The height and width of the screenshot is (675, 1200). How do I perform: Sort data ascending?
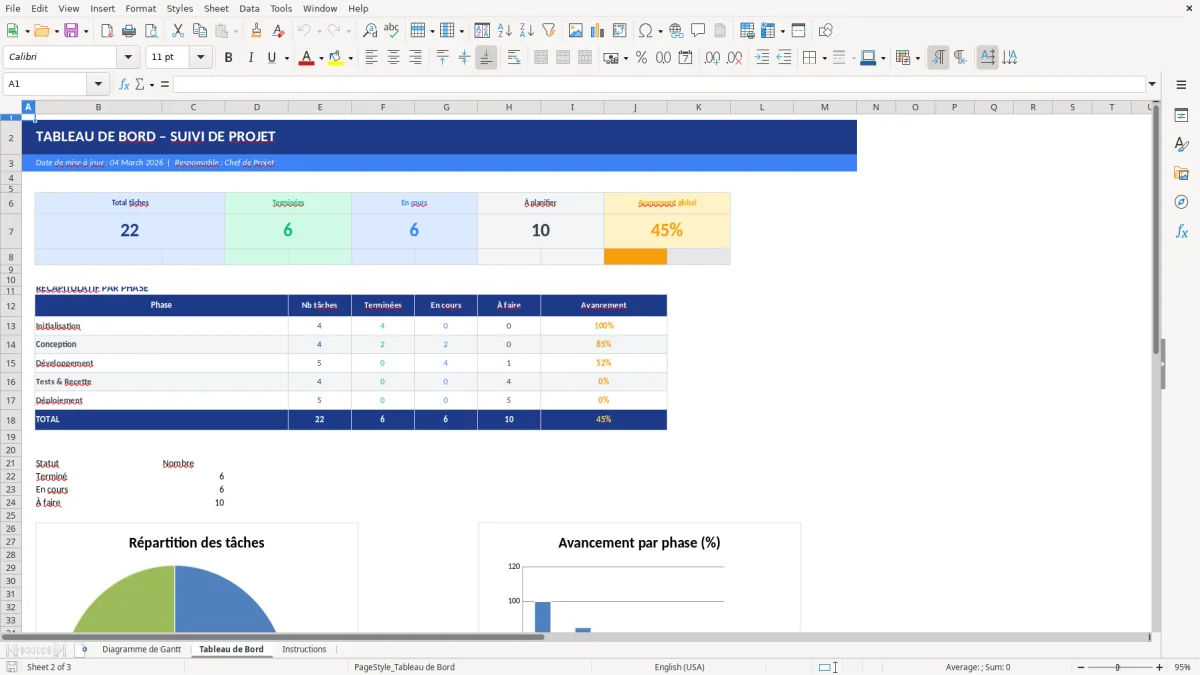(x=503, y=30)
